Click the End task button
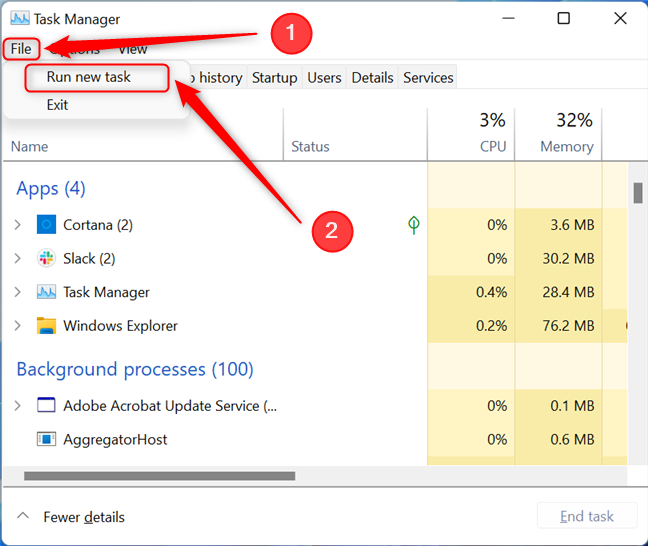Screen dimensions: 648x546 (x=587, y=516)
